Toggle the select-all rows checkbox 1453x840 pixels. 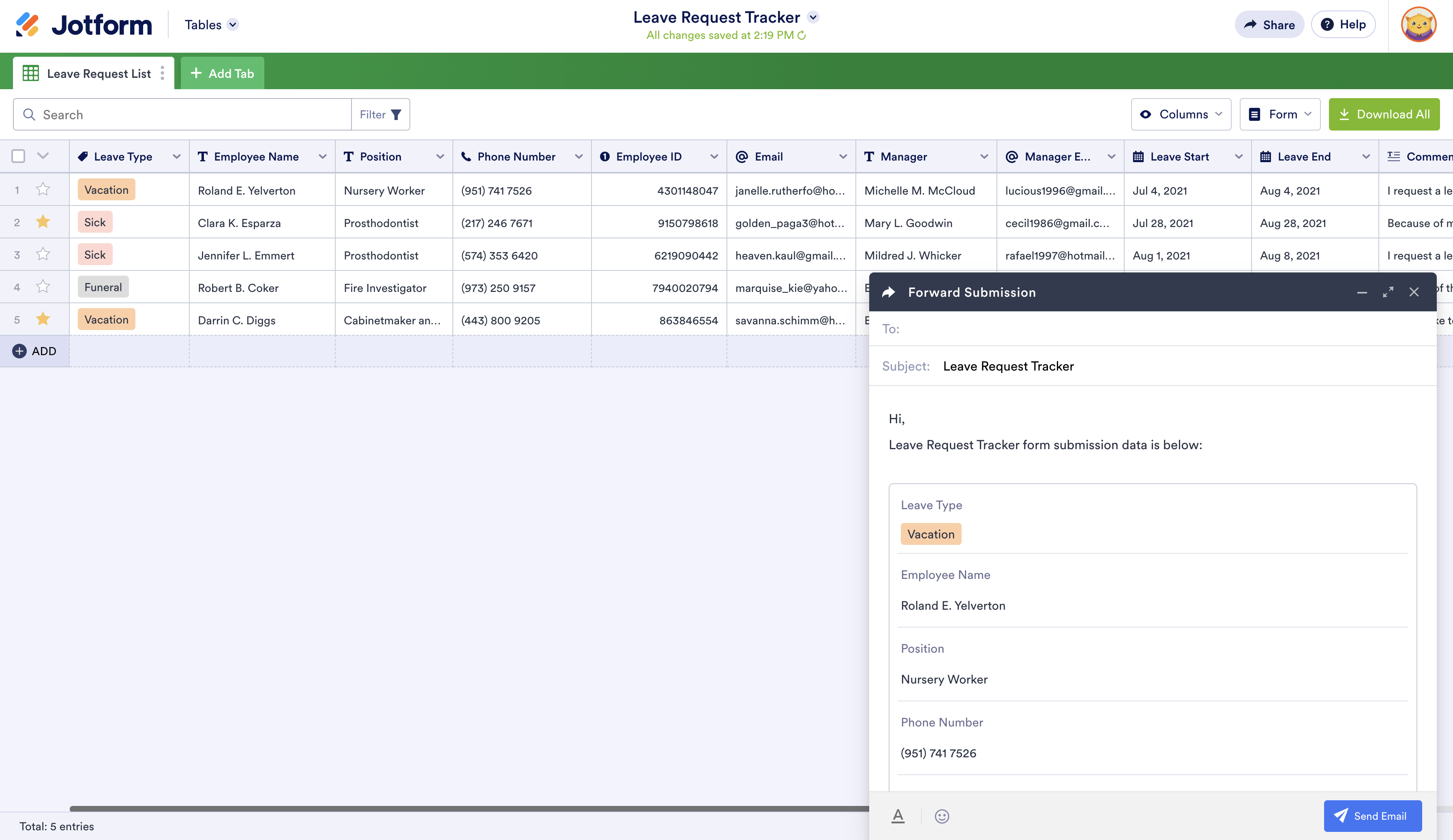click(x=19, y=156)
